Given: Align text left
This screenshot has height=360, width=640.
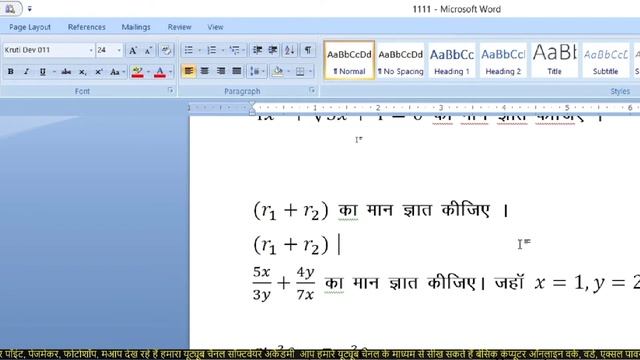Looking at the screenshot, I should pyautogui.click(x=189, y=71).
